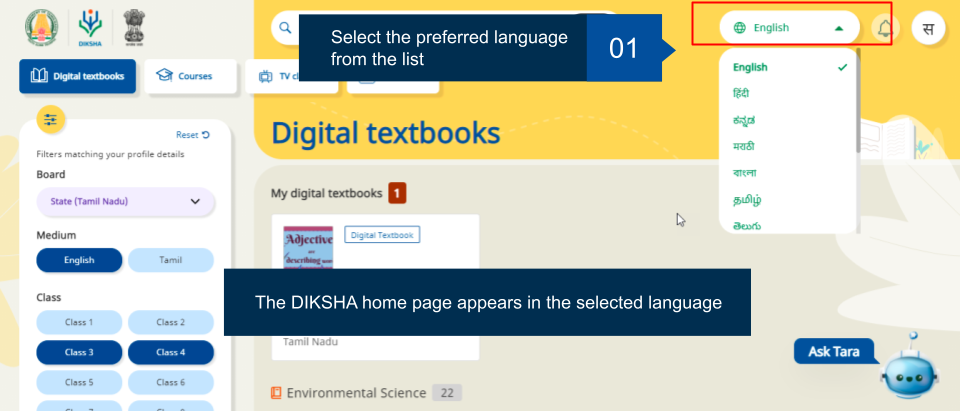Click the Ask Tara button

point(833,351)
